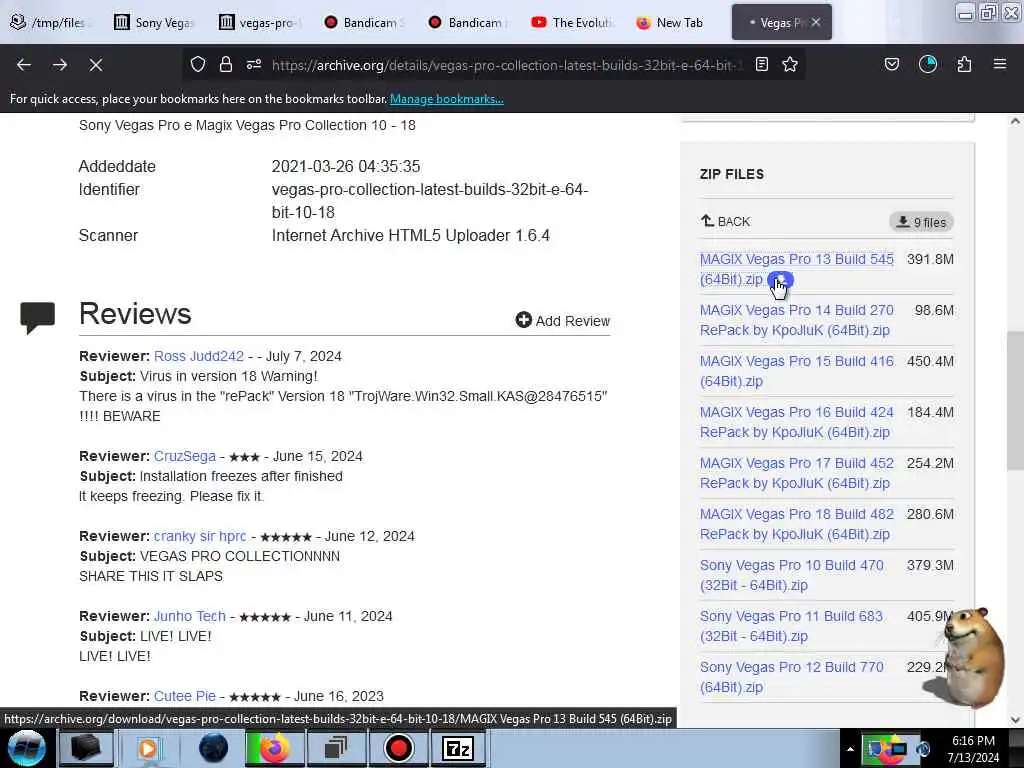Click the site security padlock icon
Viewport: 1024px width, 768px height.
(x=226, y=64)
